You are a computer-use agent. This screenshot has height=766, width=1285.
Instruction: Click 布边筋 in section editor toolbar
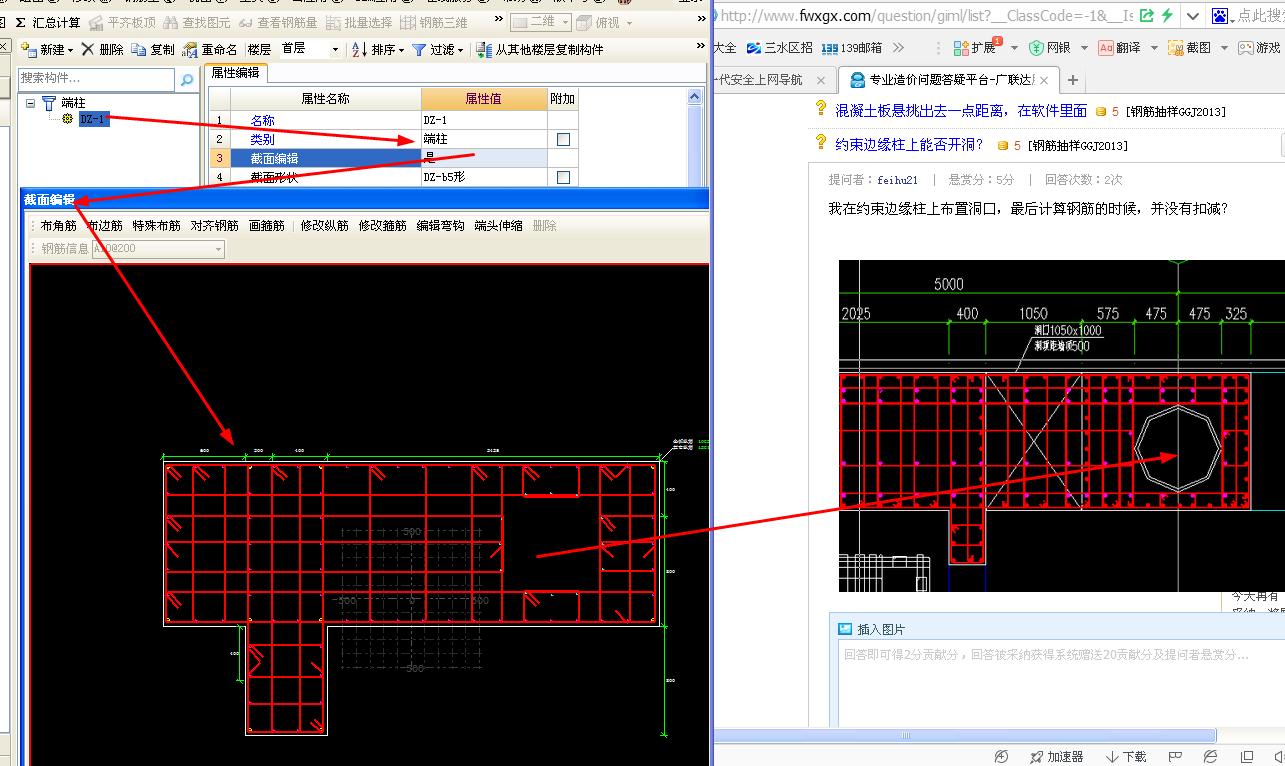(105, 226)
